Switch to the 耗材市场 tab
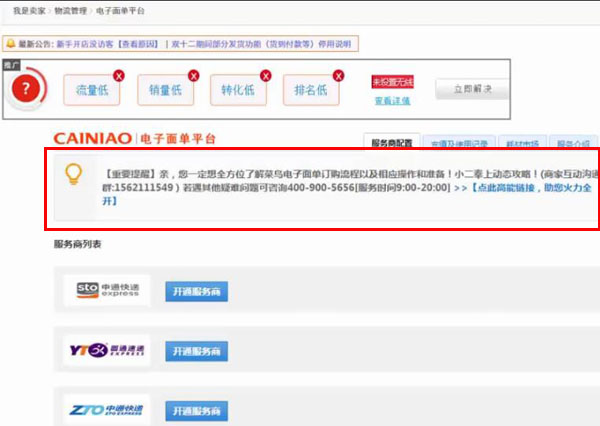 (522, 142)
